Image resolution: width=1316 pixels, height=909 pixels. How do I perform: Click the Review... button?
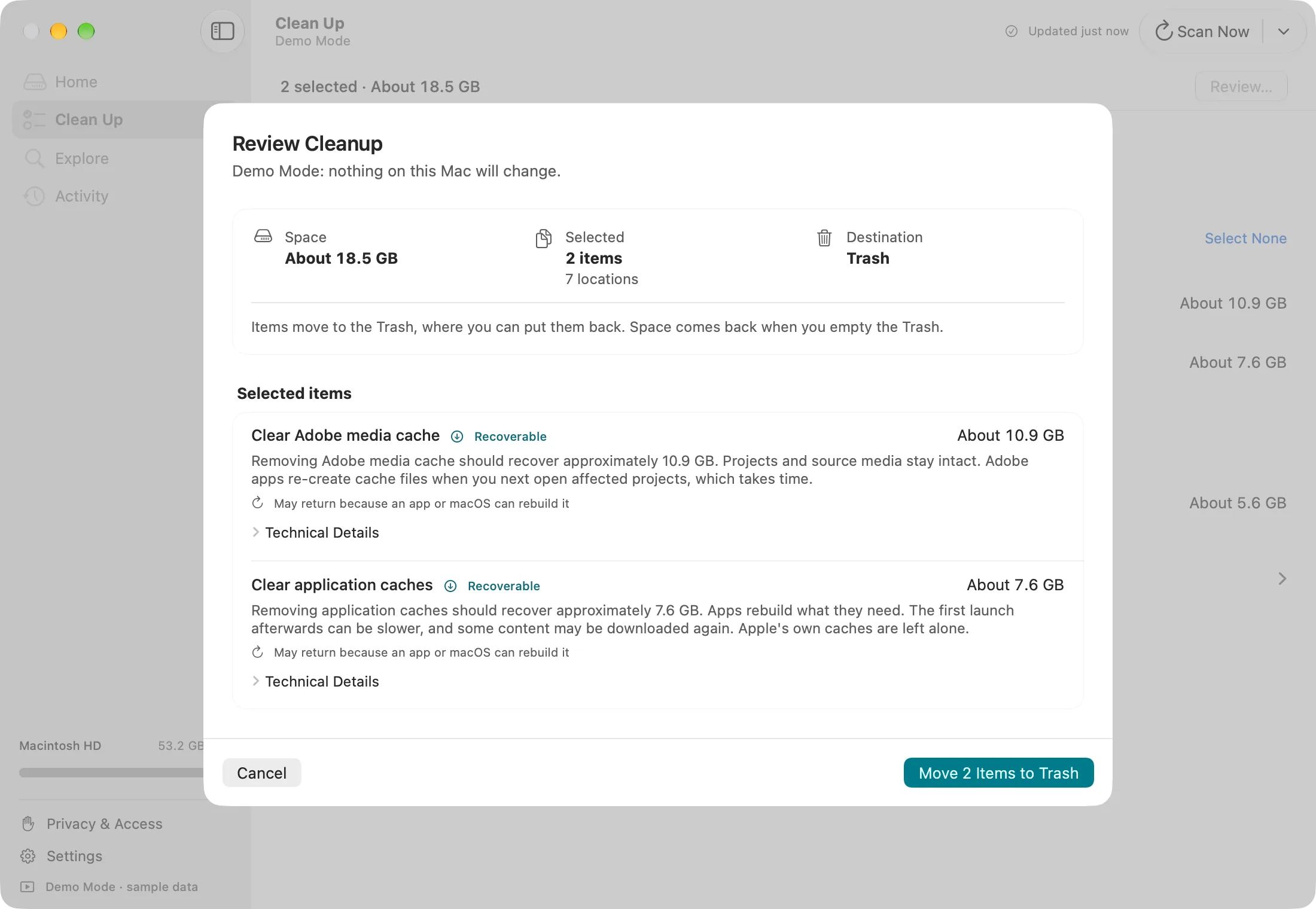click(x=1241, y=87)
